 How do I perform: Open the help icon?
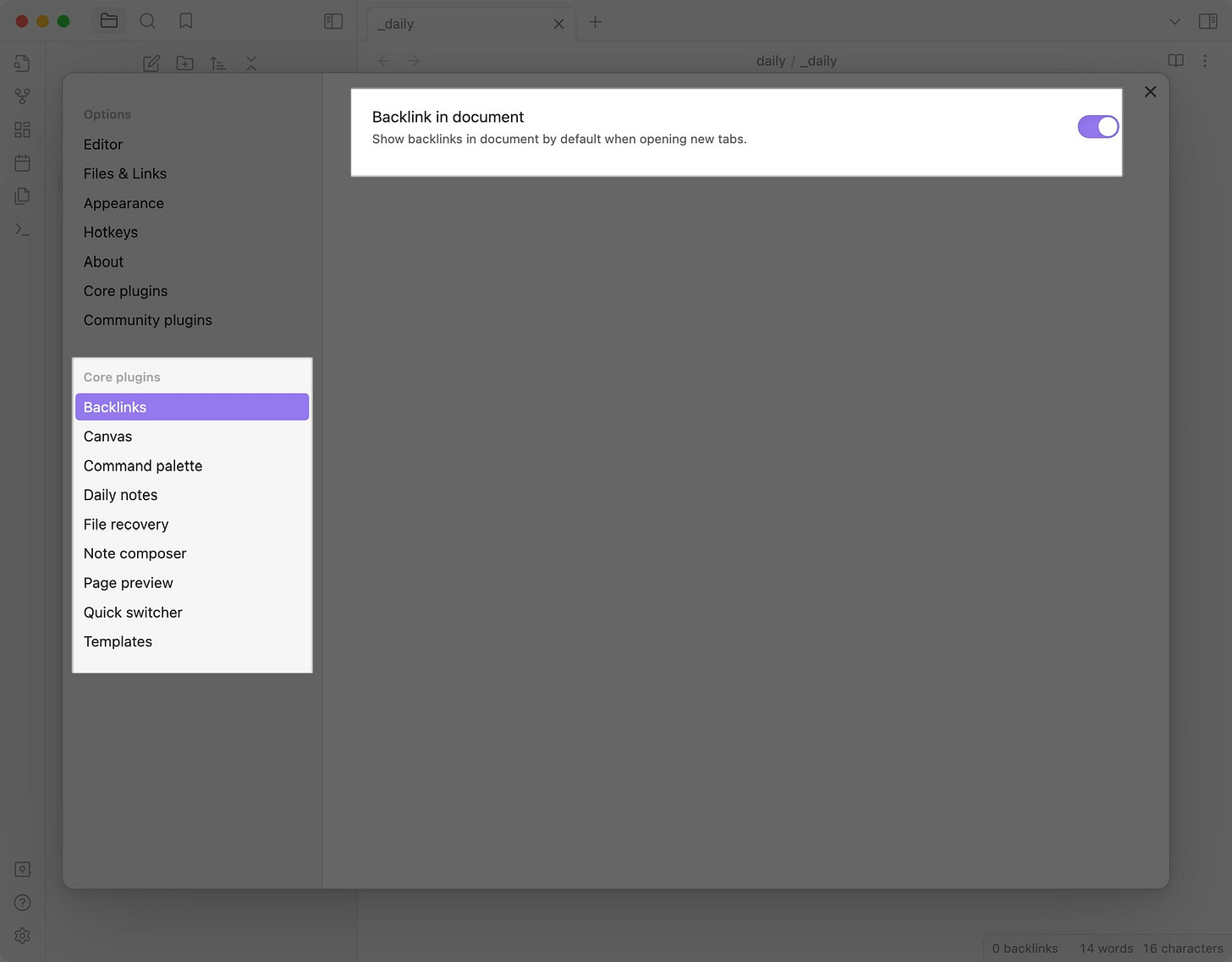[23, 903]
